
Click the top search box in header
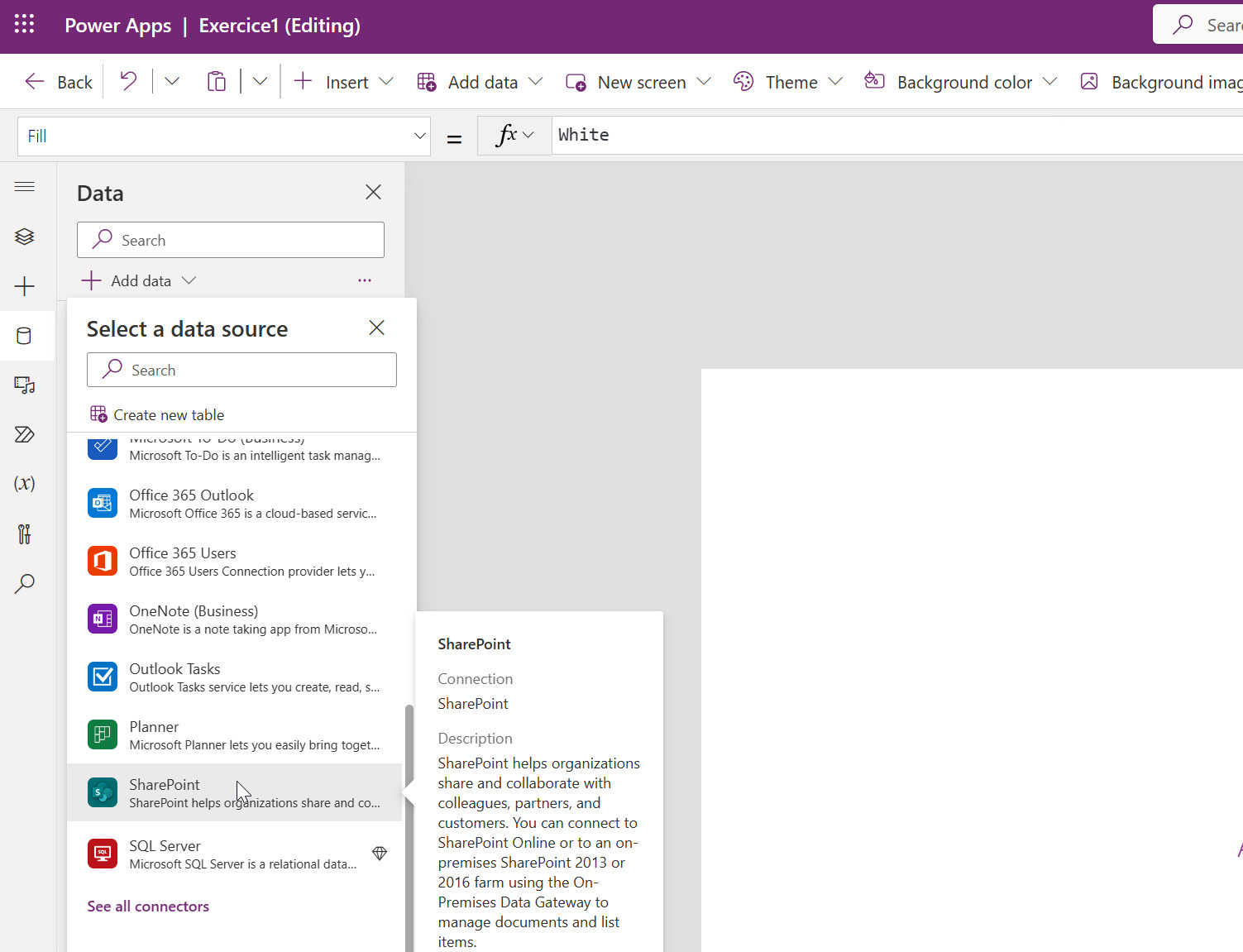tap(1198, 25)
